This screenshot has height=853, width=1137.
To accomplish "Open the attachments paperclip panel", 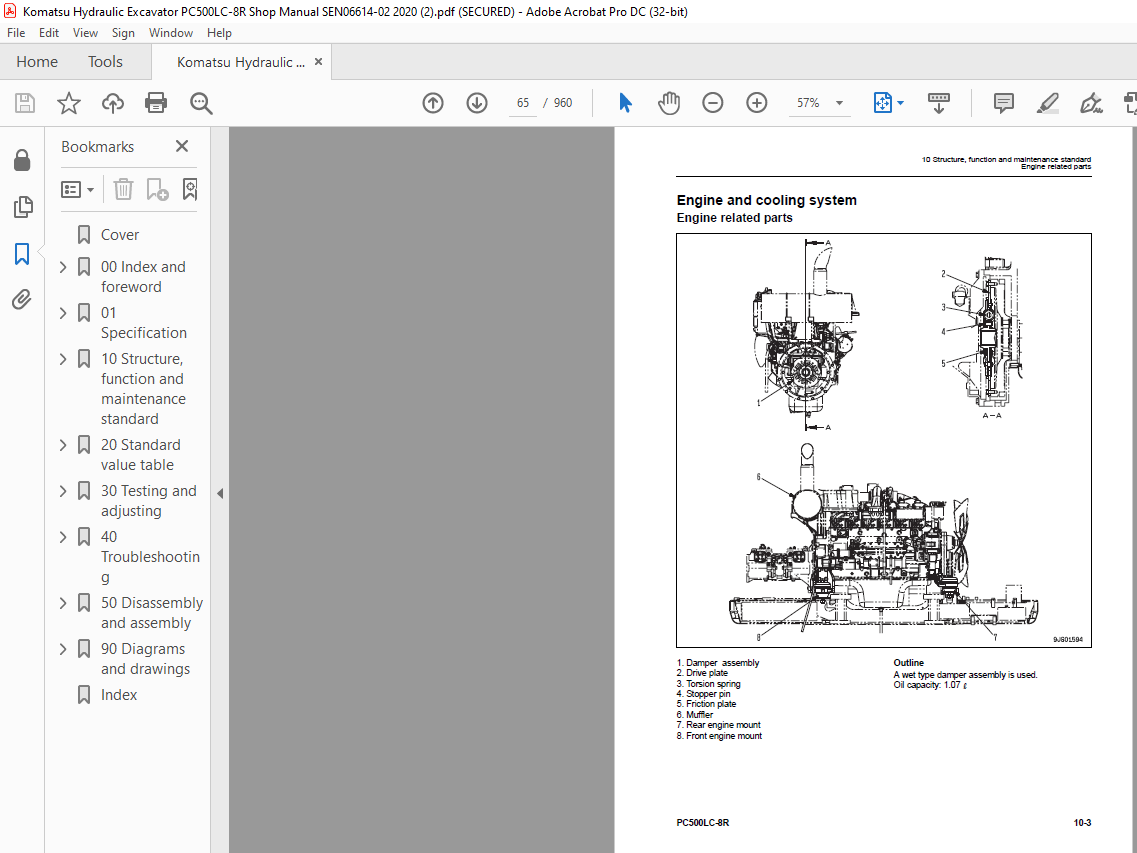I will pos(22,300).
